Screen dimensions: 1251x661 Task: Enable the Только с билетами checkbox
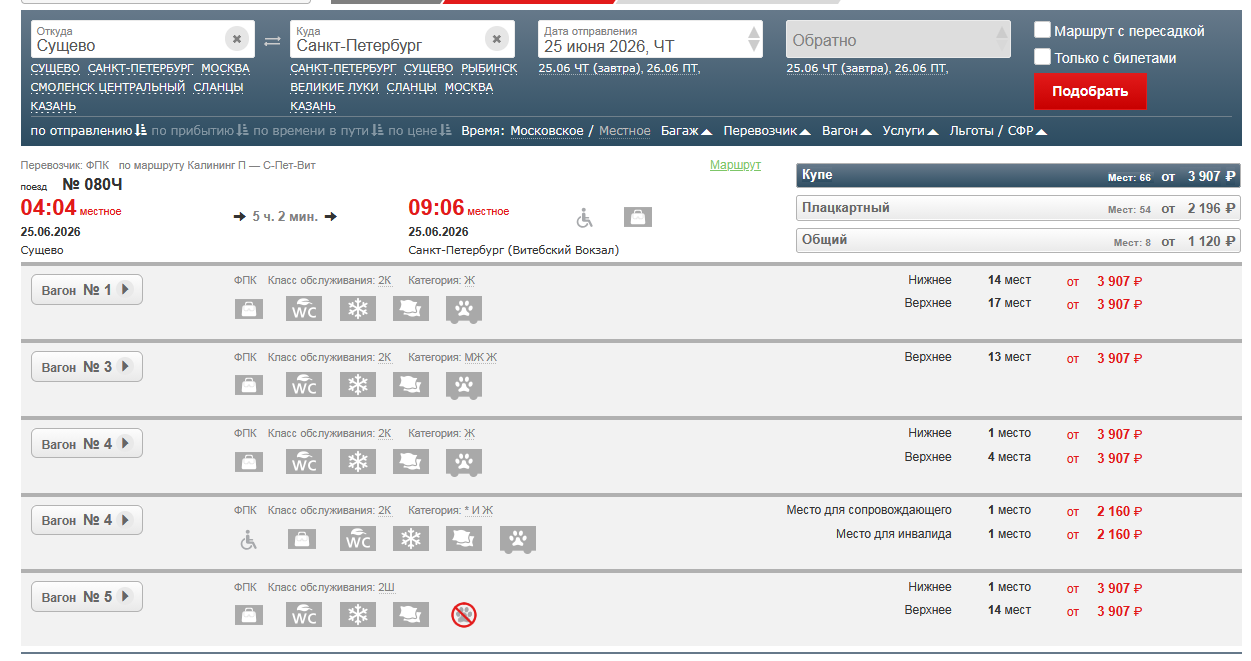(1042, 57)
